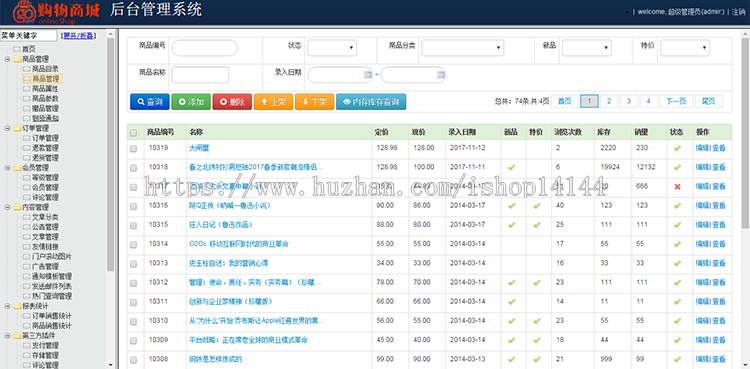The height and width of the screenshot is (369, 750).
Task: Open the 大闸蟹 product link
Action: point(199,148)
